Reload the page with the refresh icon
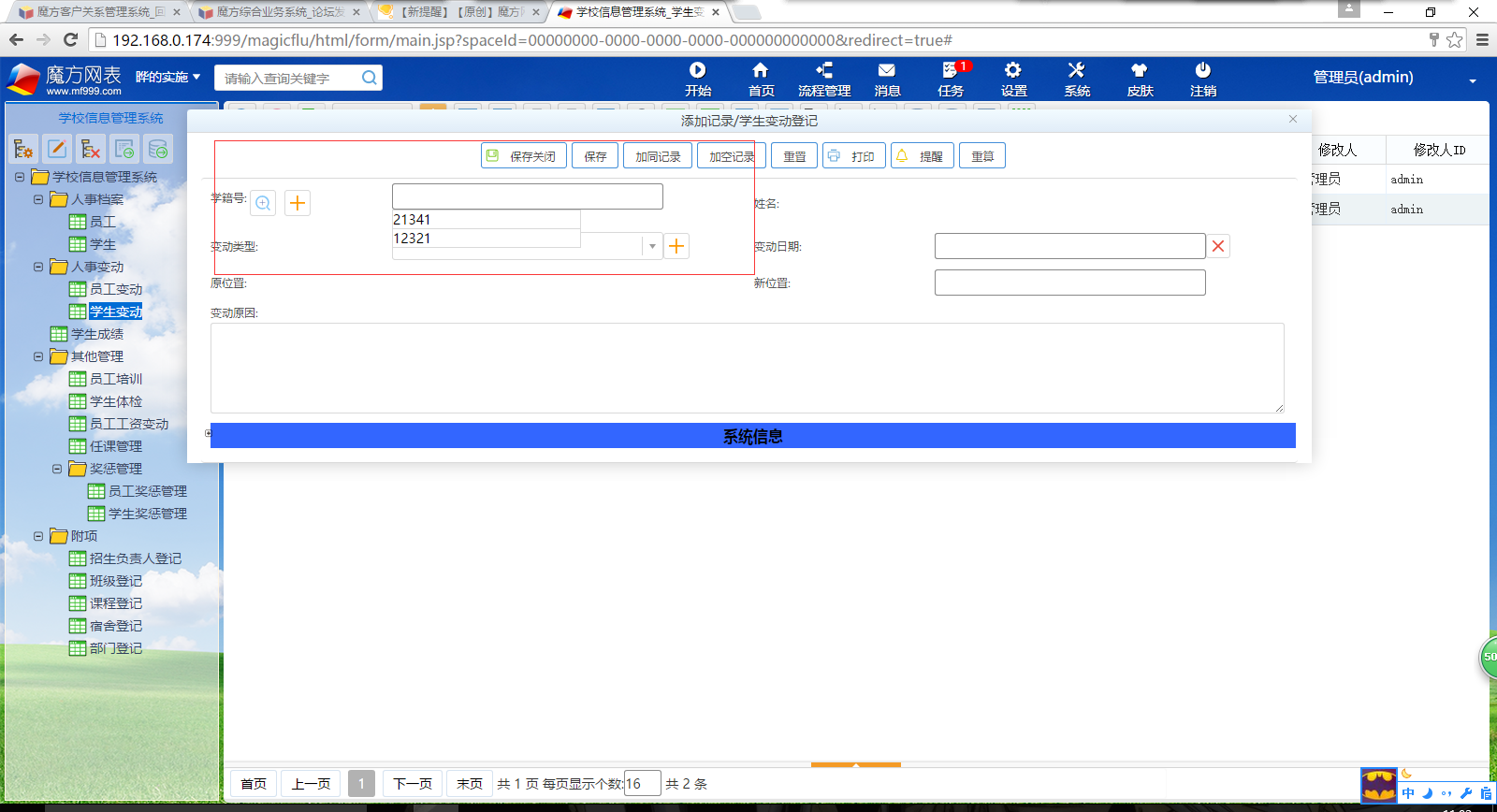The width and height of the screenshot is (1497, 812). pyautogui.click(x=70, y=39)
